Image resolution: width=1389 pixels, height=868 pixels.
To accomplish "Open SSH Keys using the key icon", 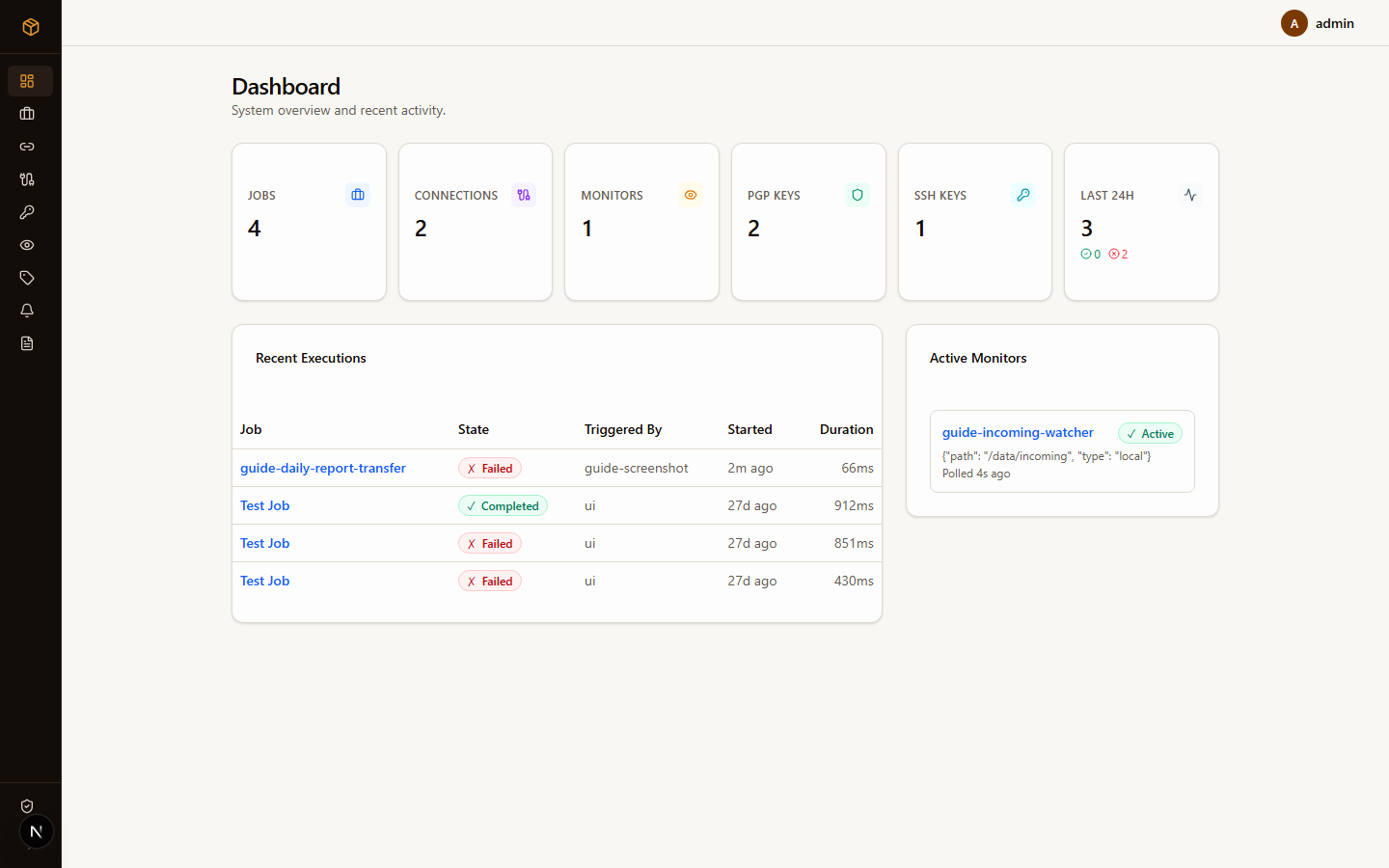I will point(27,212).
